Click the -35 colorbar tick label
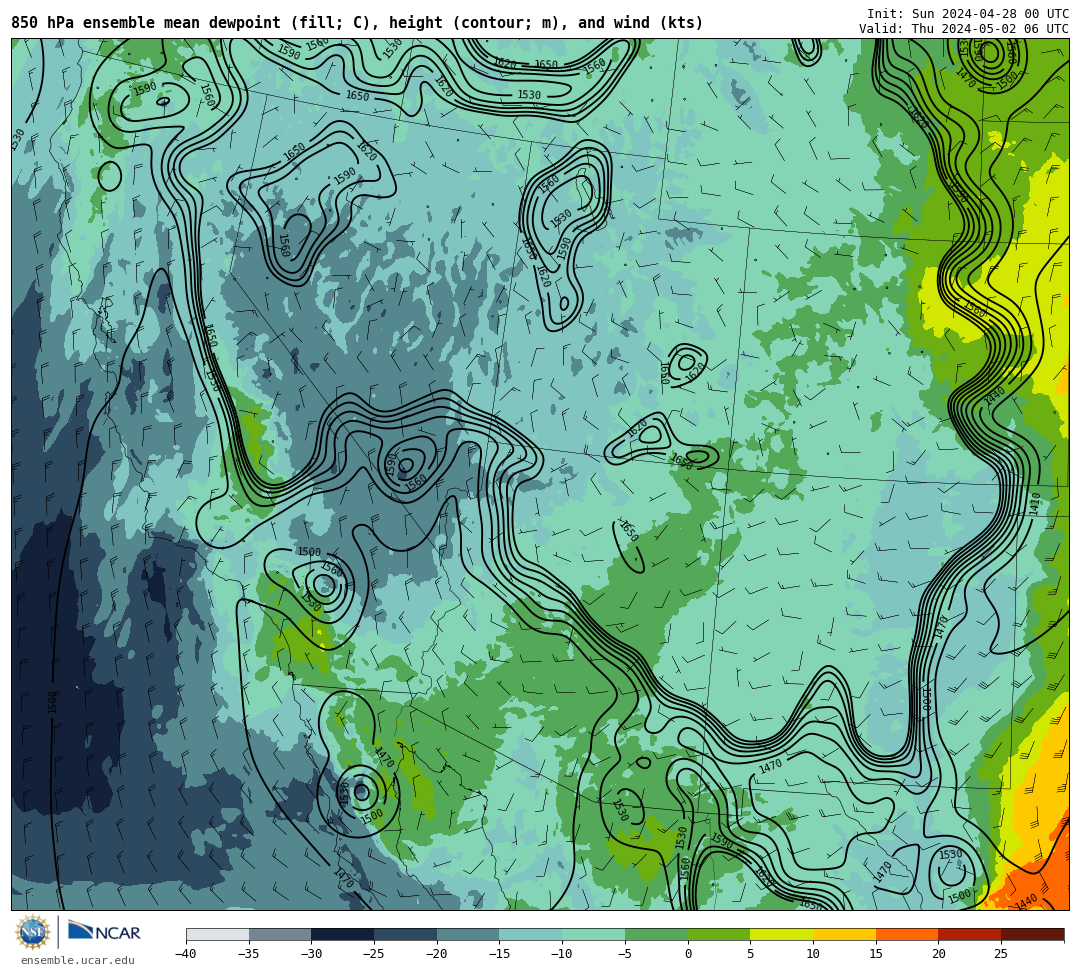The width and height of the screenshot is (1080, 973). tap(249, 954)
